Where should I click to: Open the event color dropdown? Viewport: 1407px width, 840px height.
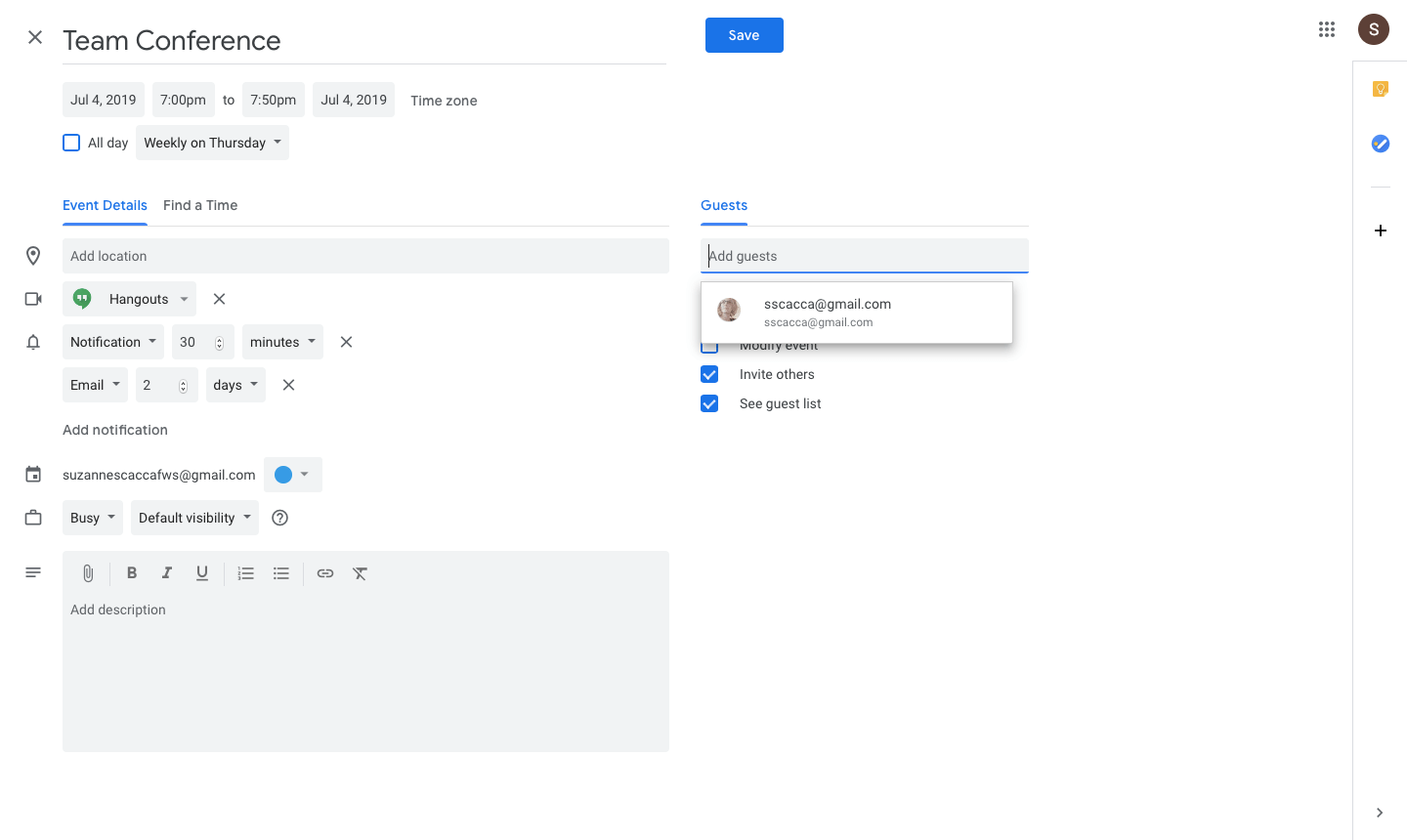(x=293, y=475)
